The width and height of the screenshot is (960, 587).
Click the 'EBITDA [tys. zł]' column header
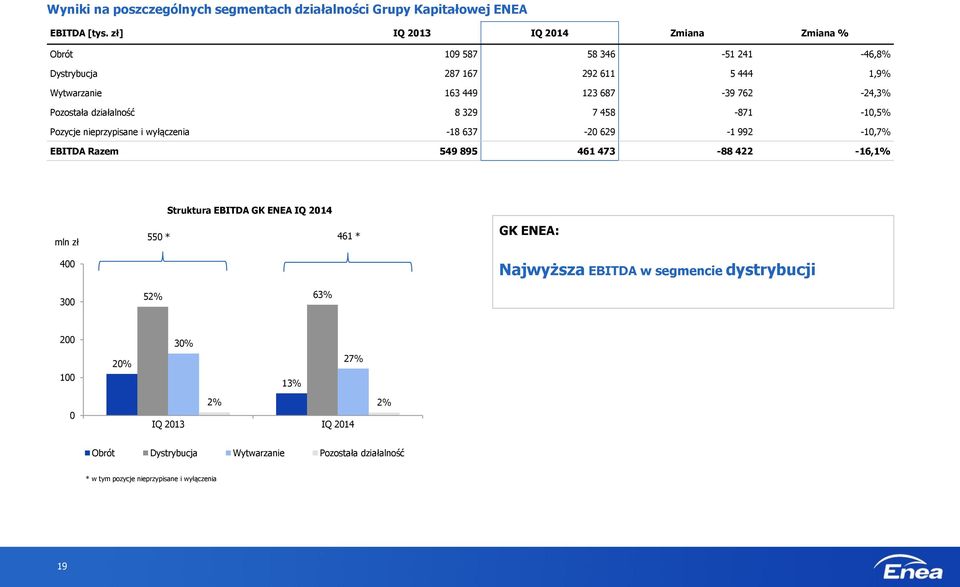(86, 33)
